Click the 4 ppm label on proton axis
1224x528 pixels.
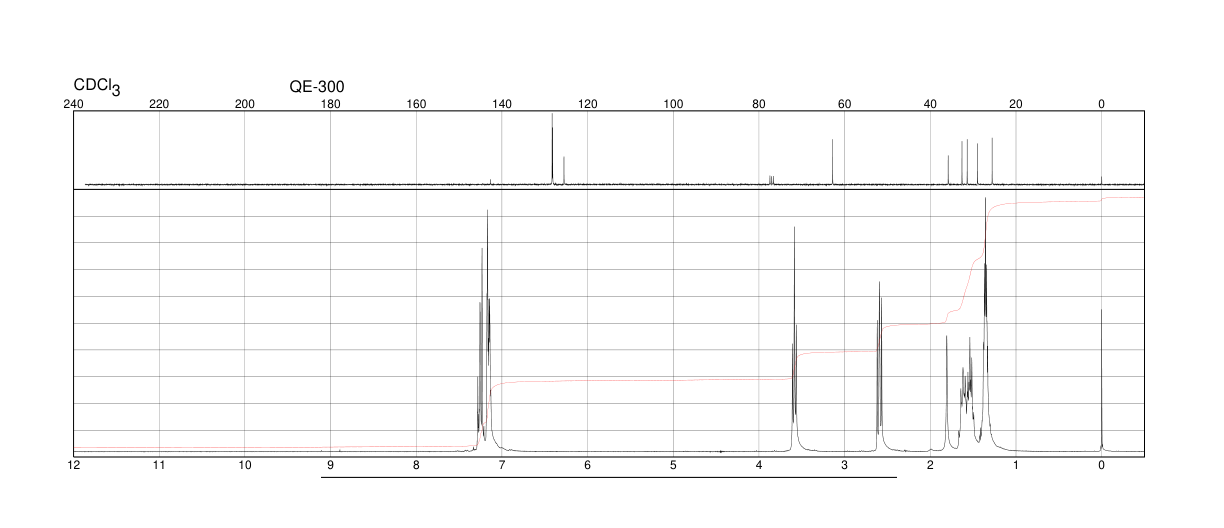point(759,466)
